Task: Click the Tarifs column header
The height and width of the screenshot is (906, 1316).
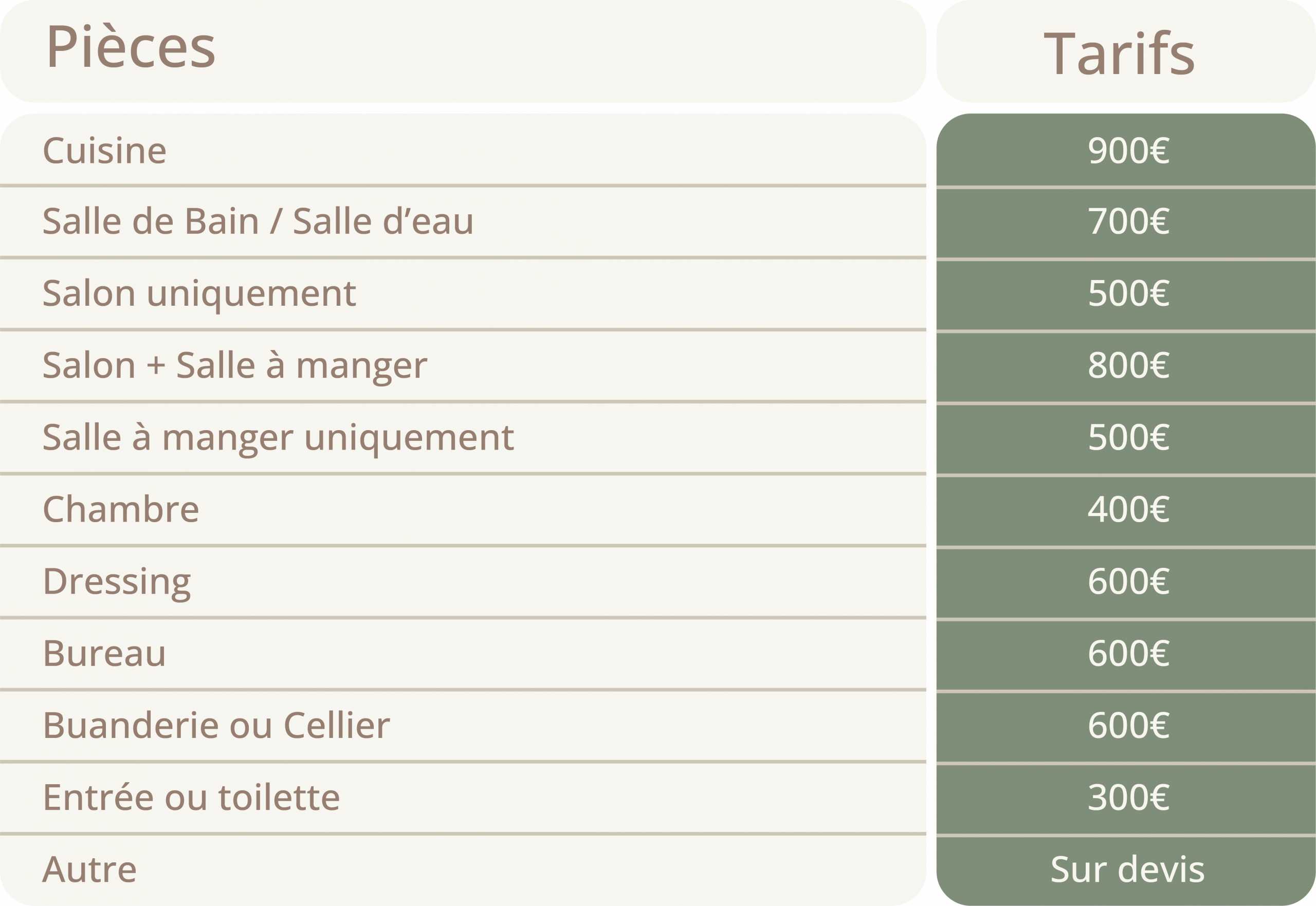Action: click(1120, 53)
